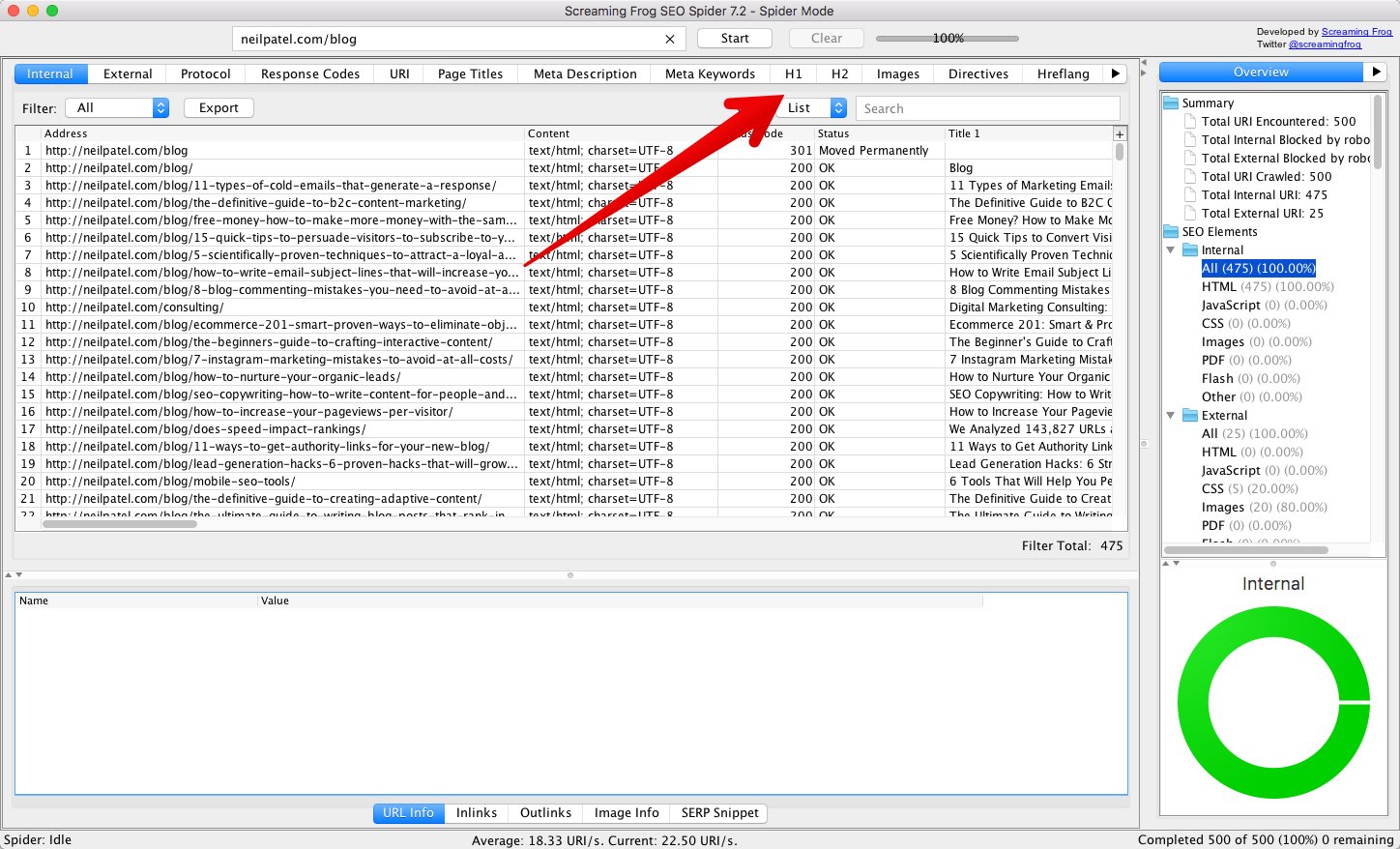
Task: Select 'All (475) (100.00%)' under Internal
Action: click(x=1258, y=268)
